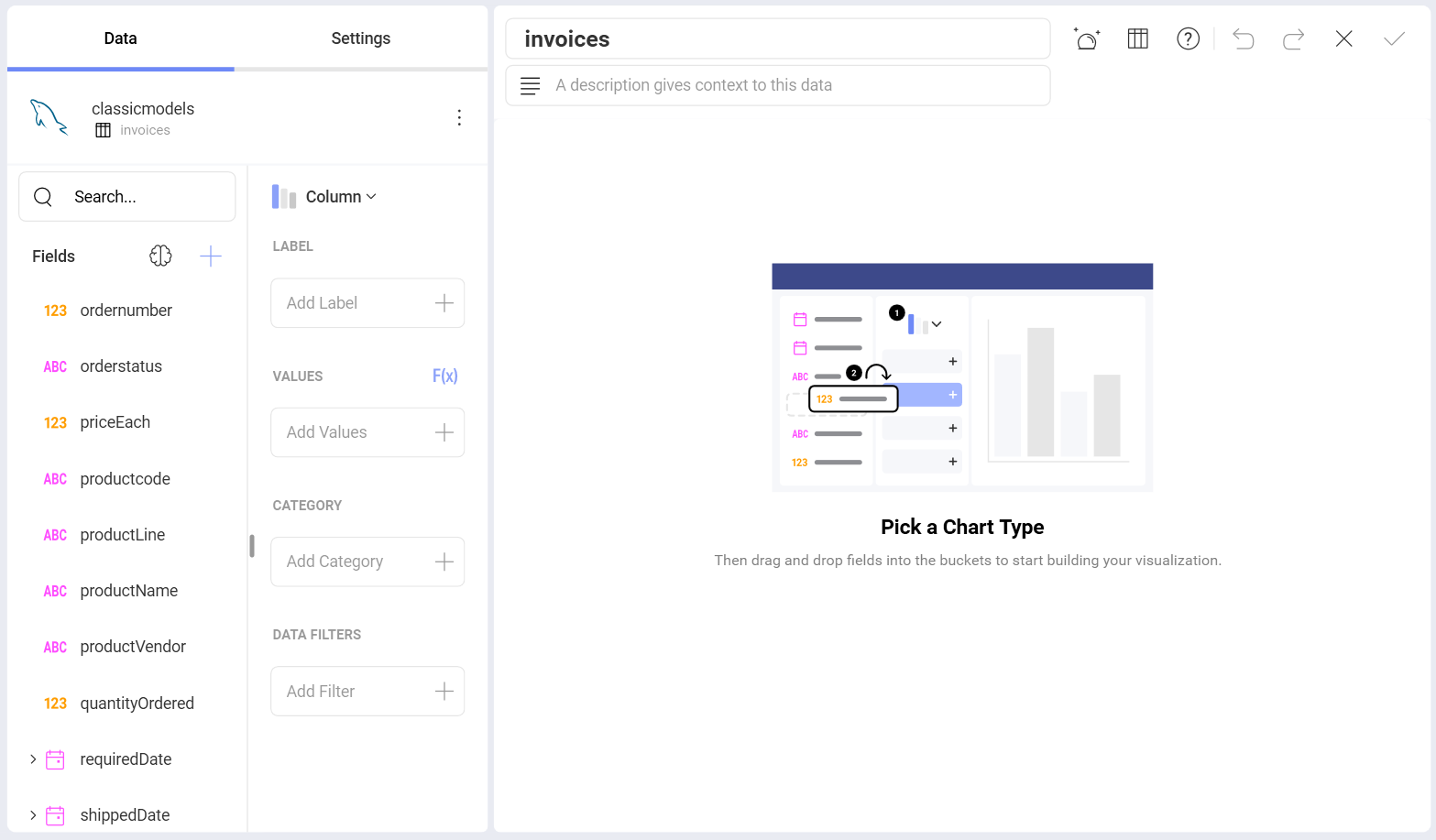This screenshot has height=840, width=1436.
Task: Confirm changes with the checkmark icon
Action: point(1395,38)
